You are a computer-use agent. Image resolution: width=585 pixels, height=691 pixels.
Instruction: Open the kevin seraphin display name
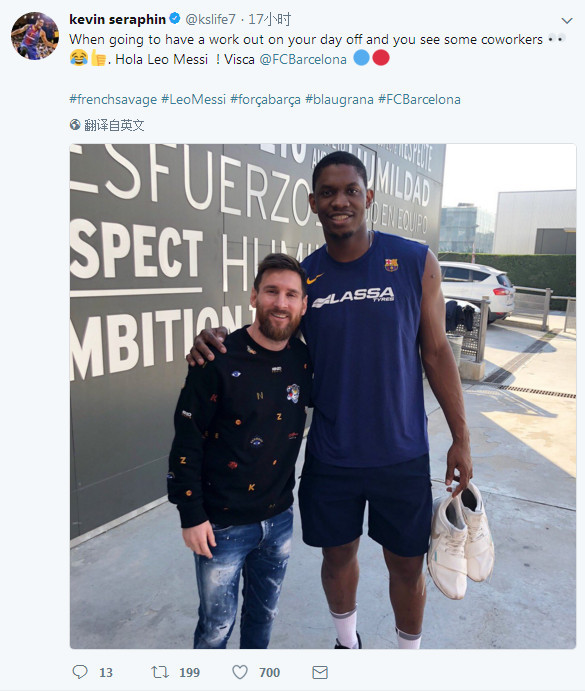click(x=117, y=19)
